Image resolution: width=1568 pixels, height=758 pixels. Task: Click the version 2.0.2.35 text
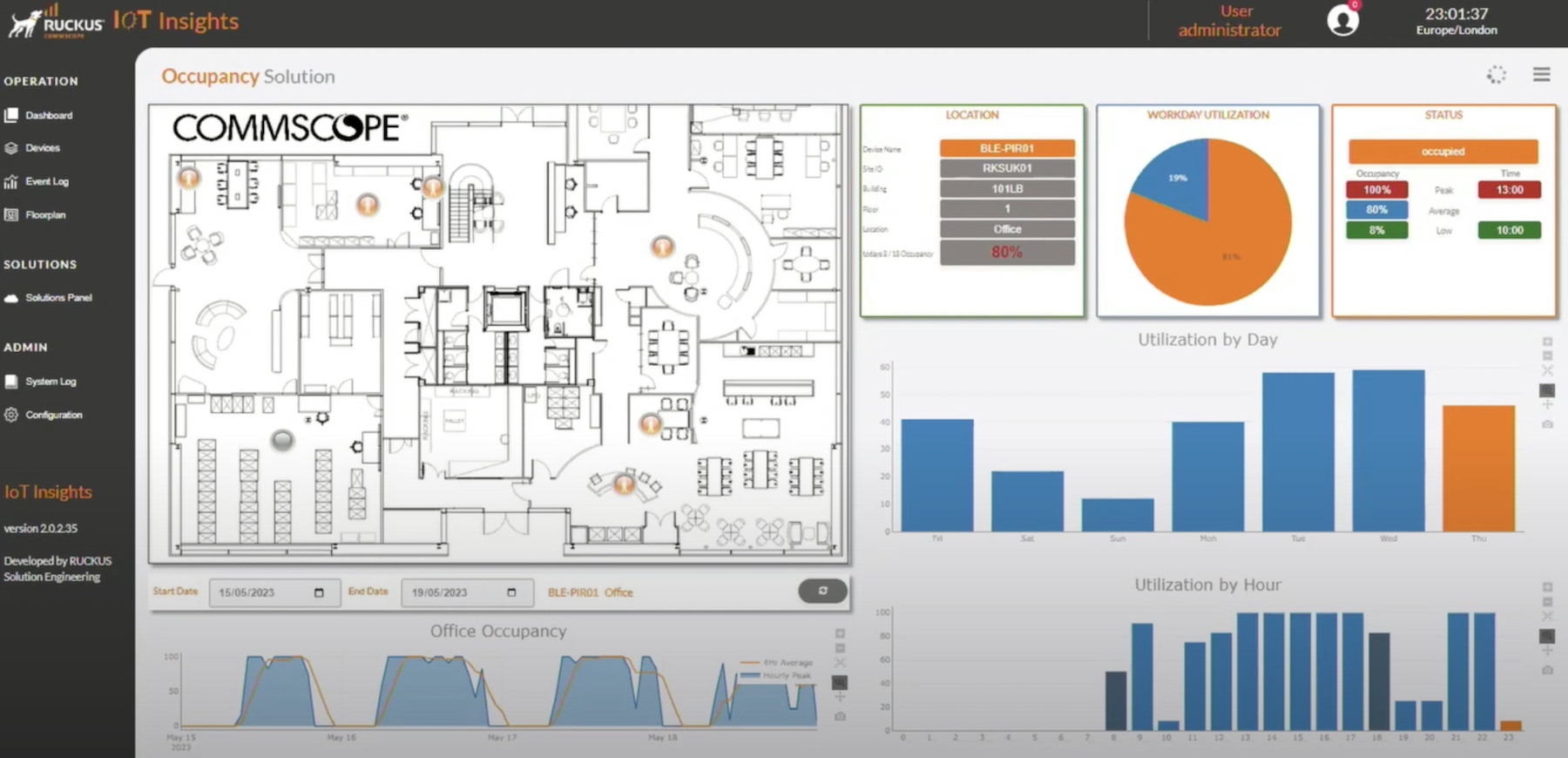point(40,528)
